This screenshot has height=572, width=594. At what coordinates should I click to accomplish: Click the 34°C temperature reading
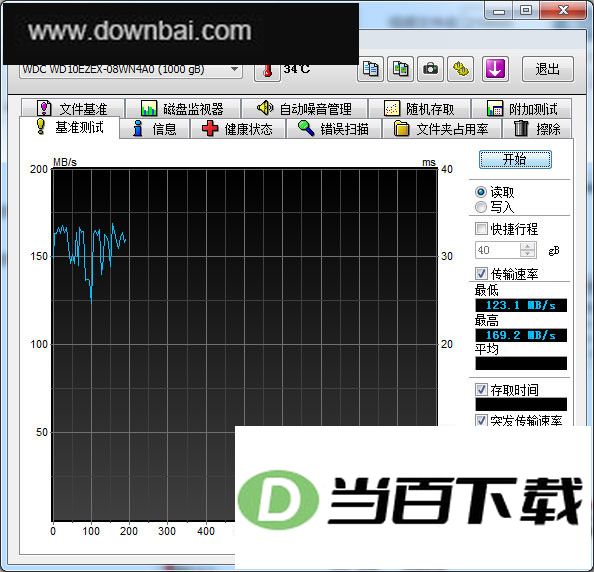pyautogui.click(x=297, y=69)
